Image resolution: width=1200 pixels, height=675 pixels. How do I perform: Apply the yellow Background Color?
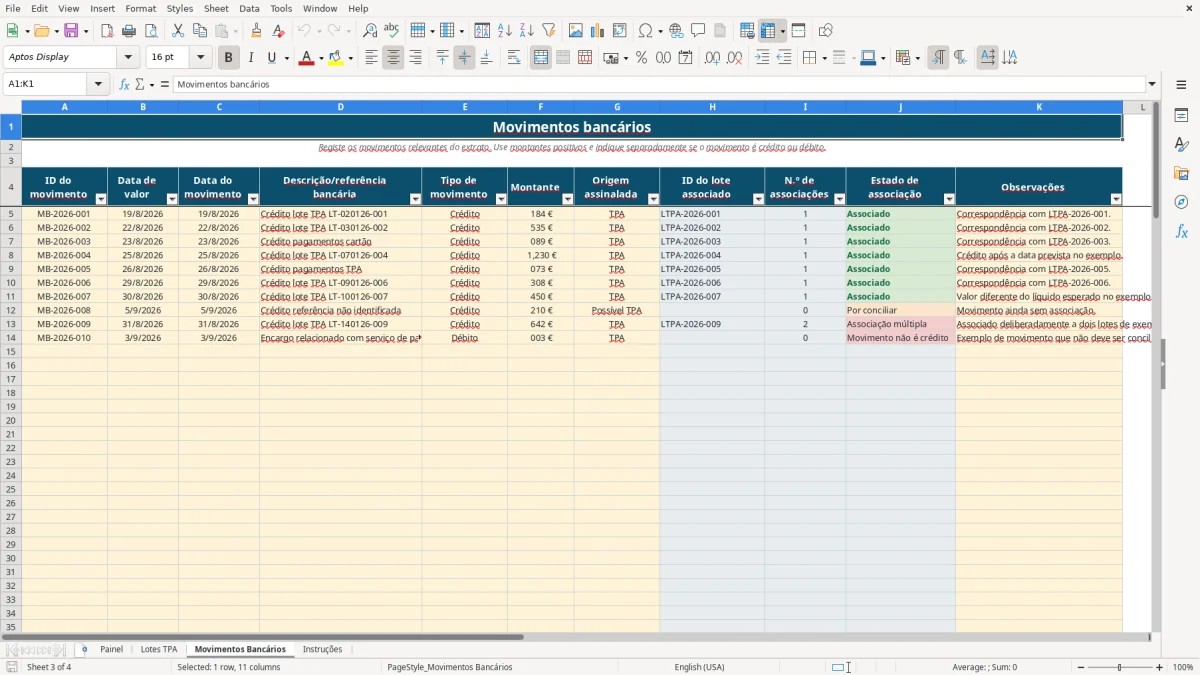click(335, 58)
